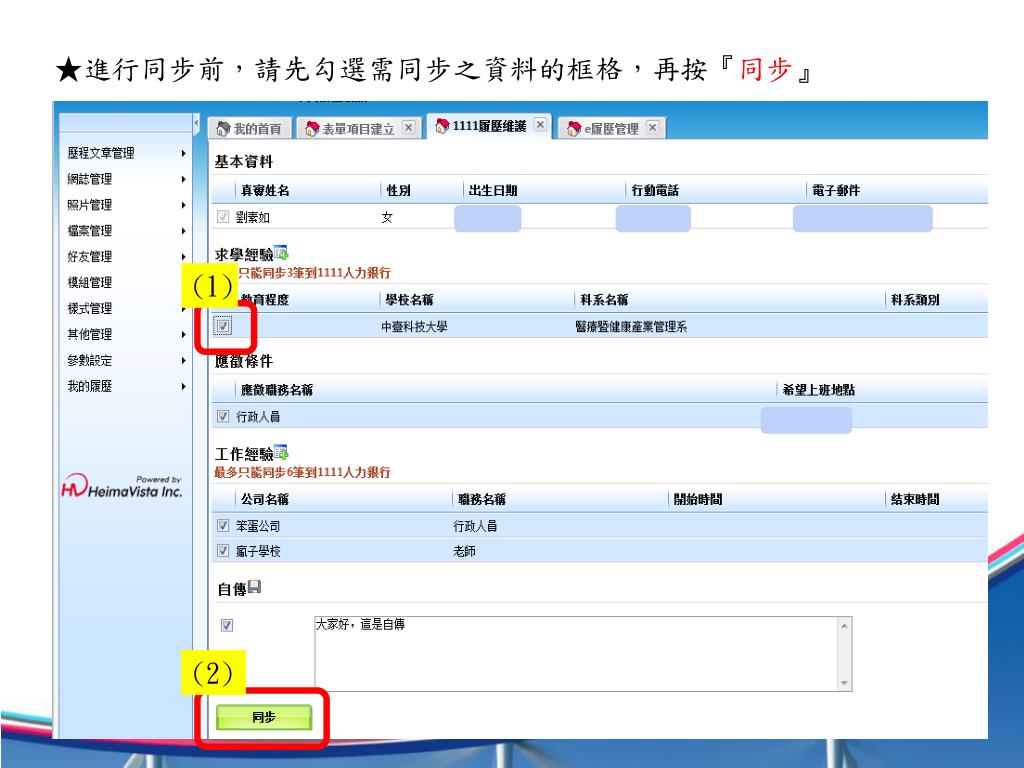Screen dimensions: 1024x768
Task: Expand 照片管理 submenu arrow
Action: [184, 205]
